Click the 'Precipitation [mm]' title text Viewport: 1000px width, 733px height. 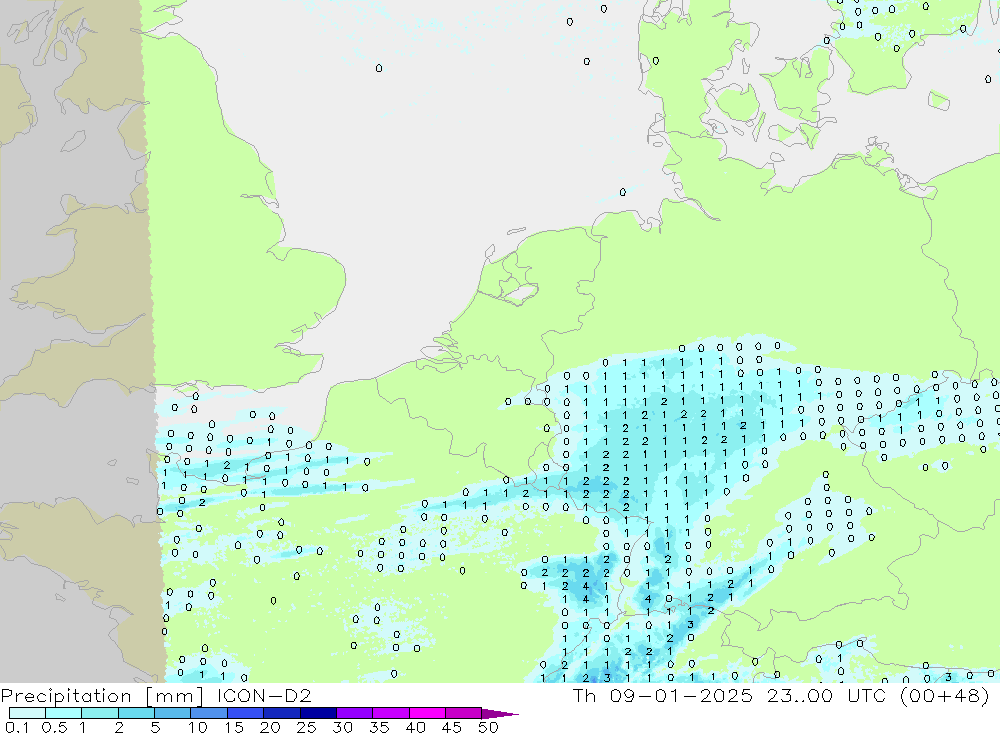point(102,696)
